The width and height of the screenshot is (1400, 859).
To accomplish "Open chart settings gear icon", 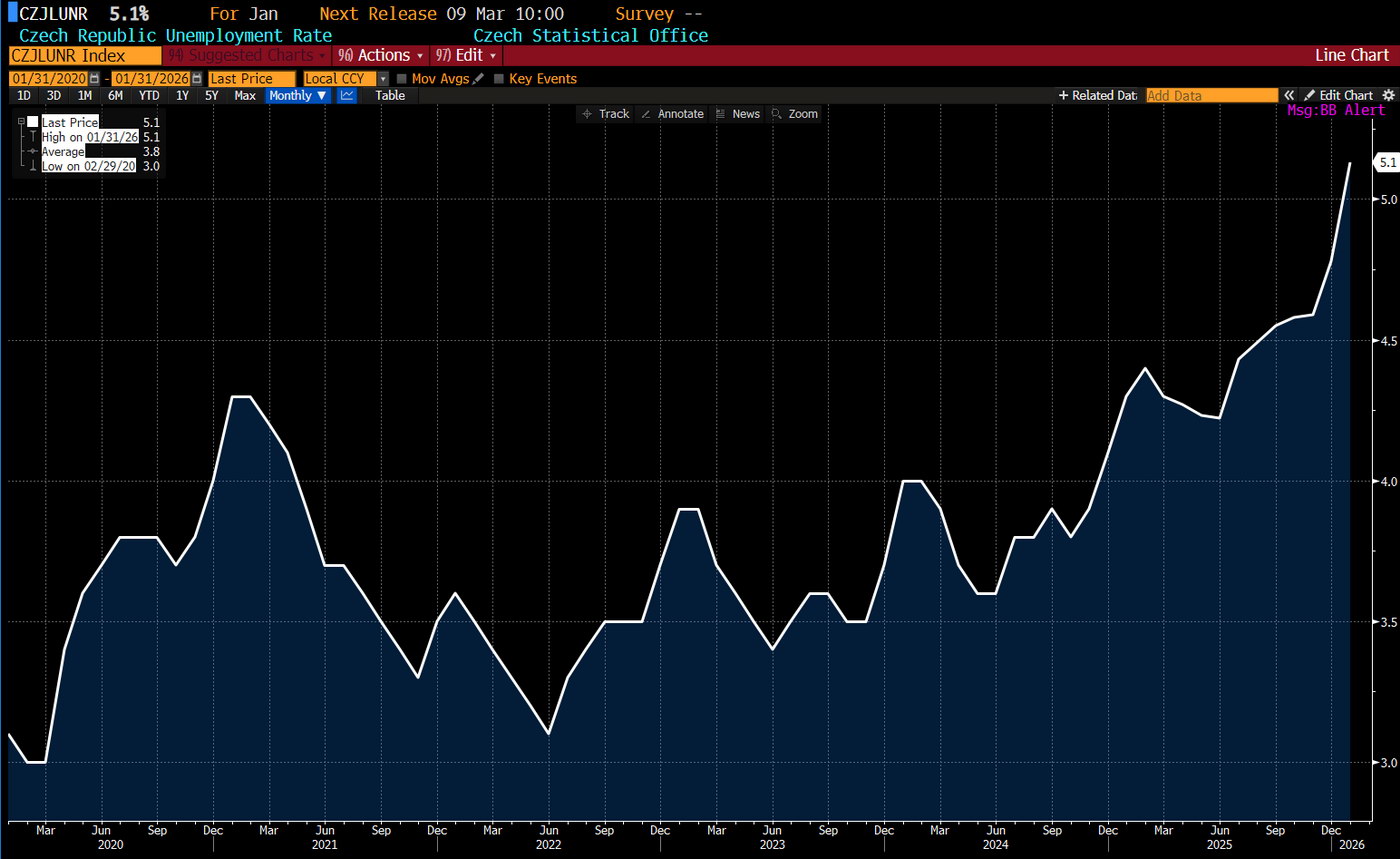I will pyautogui.click(x=1388, y=95).
